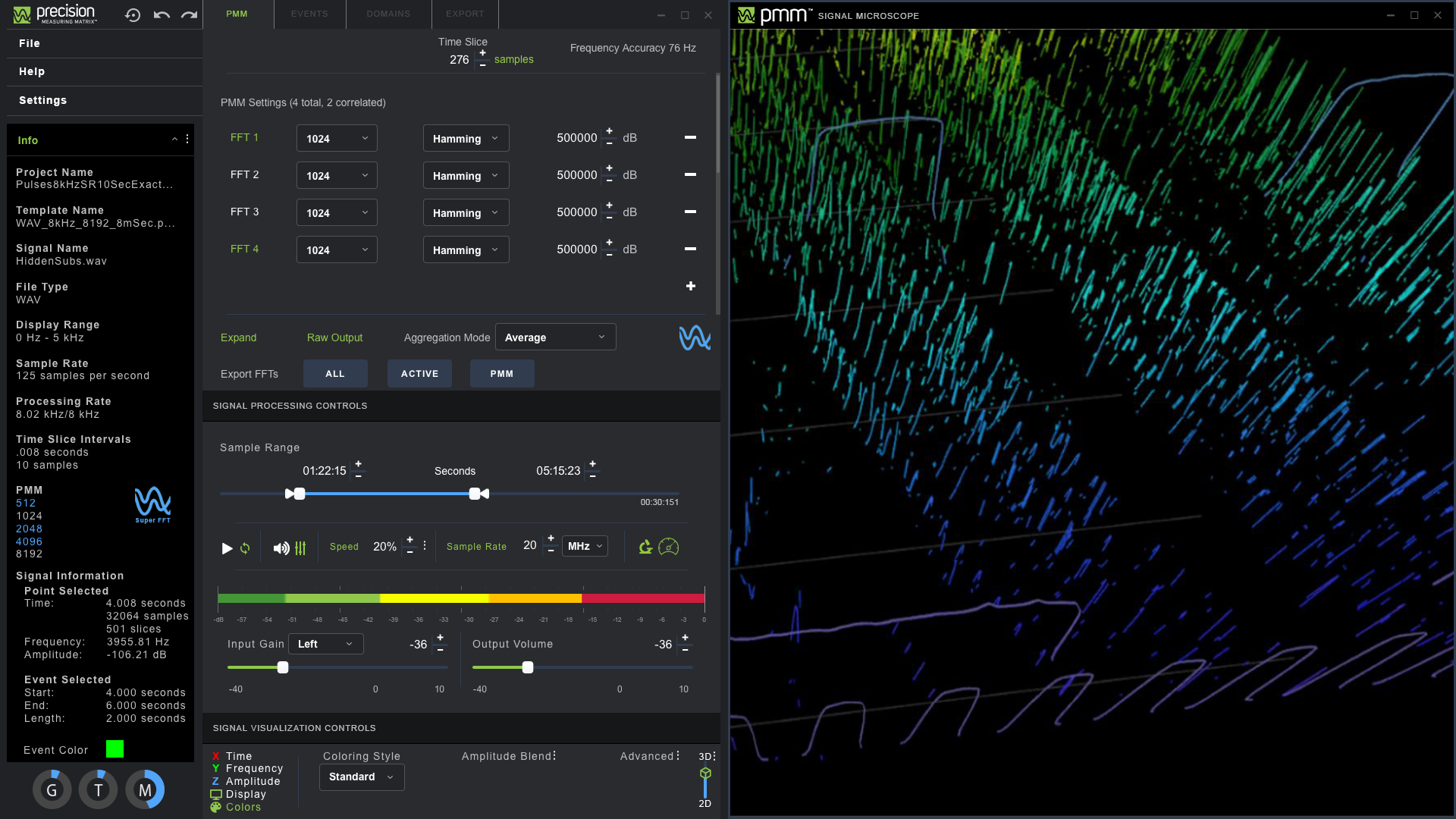Click the green microscope icon
The width and height of the screenshot is (1456, 819).
(x=645, y=547)
